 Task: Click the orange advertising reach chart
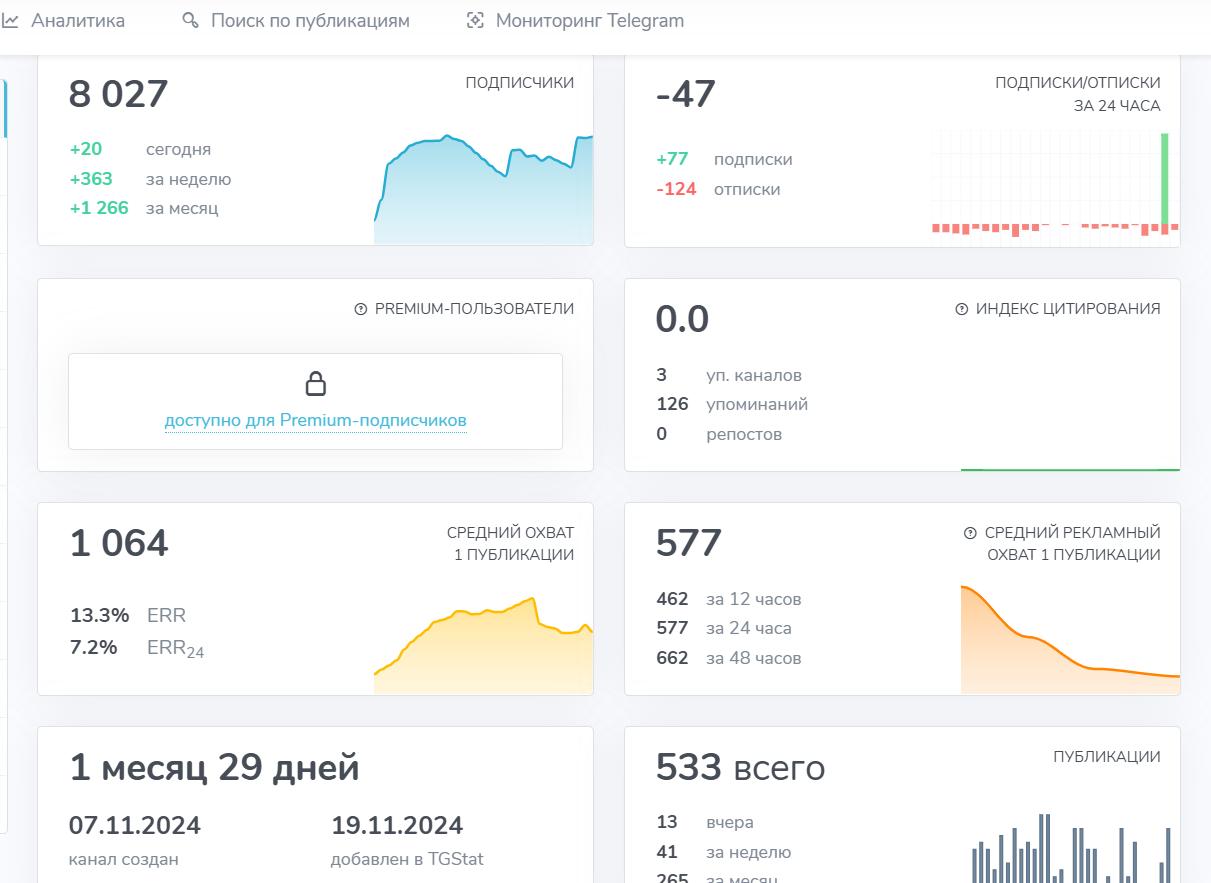[1070, 639]
